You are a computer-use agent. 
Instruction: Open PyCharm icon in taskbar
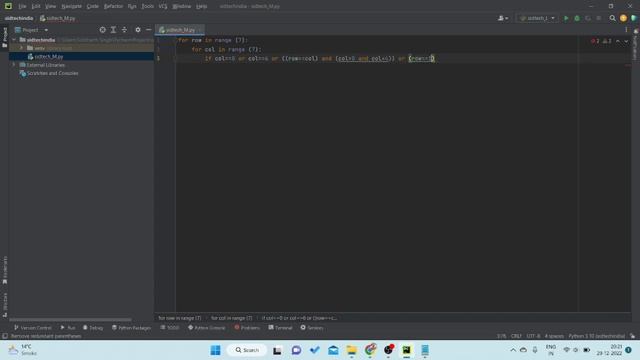click(407, 350)
